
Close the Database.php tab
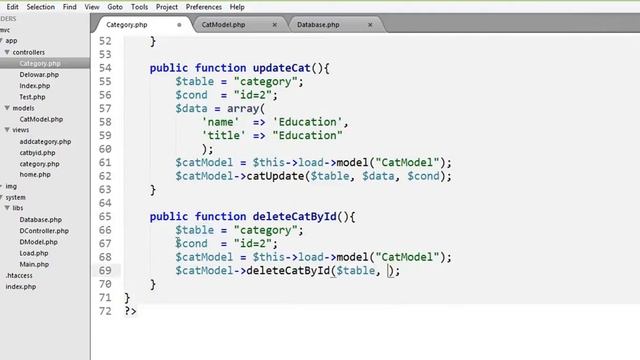(x=370, y=24)
